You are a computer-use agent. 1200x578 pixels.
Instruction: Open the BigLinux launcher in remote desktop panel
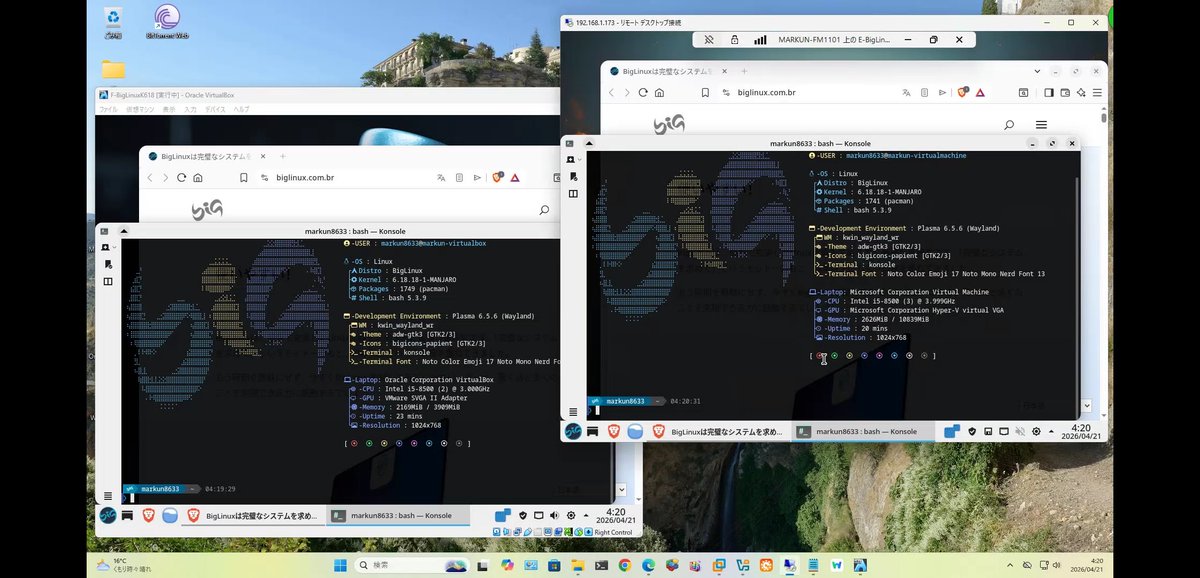573,431
